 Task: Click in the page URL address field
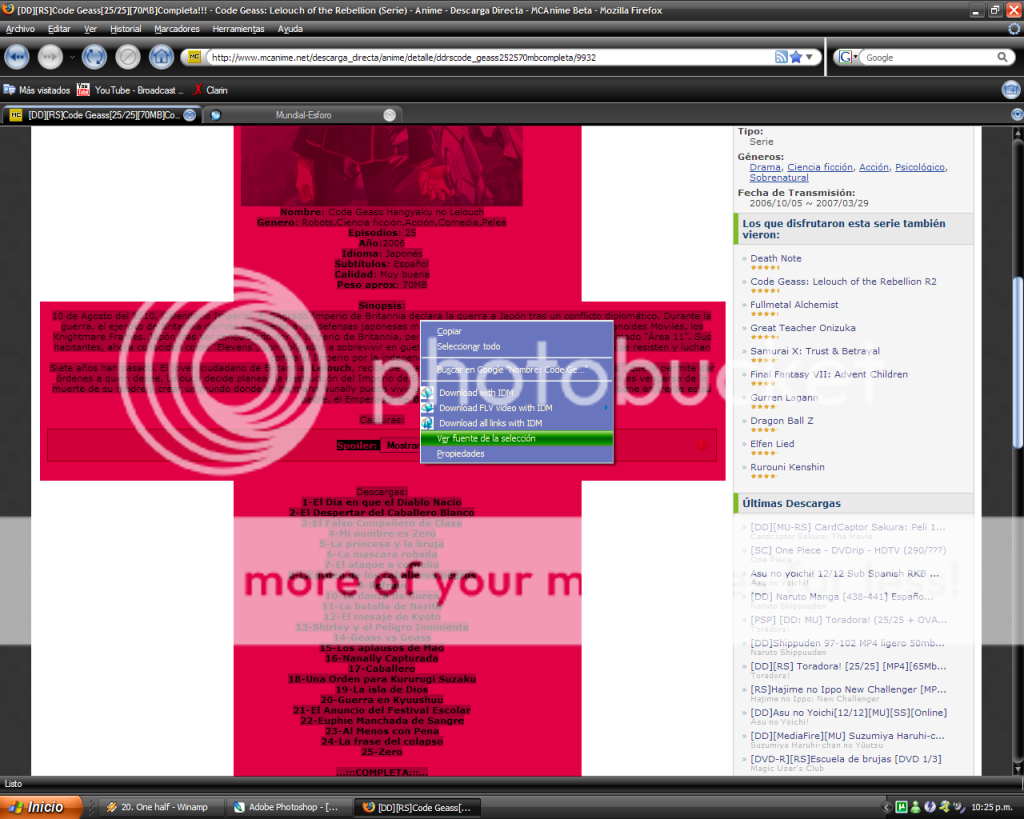click(x=490, y=57)
